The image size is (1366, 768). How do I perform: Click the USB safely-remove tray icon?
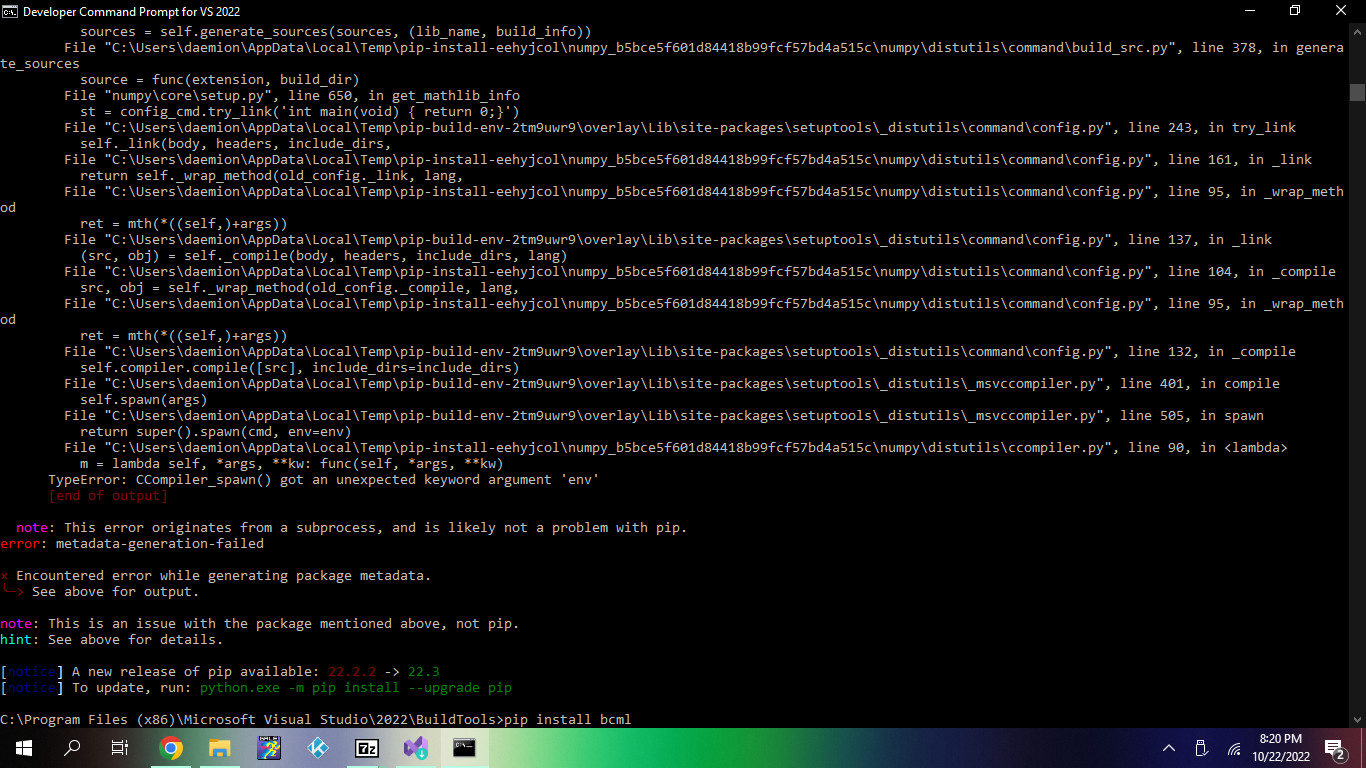click(x=1202, y=748)
